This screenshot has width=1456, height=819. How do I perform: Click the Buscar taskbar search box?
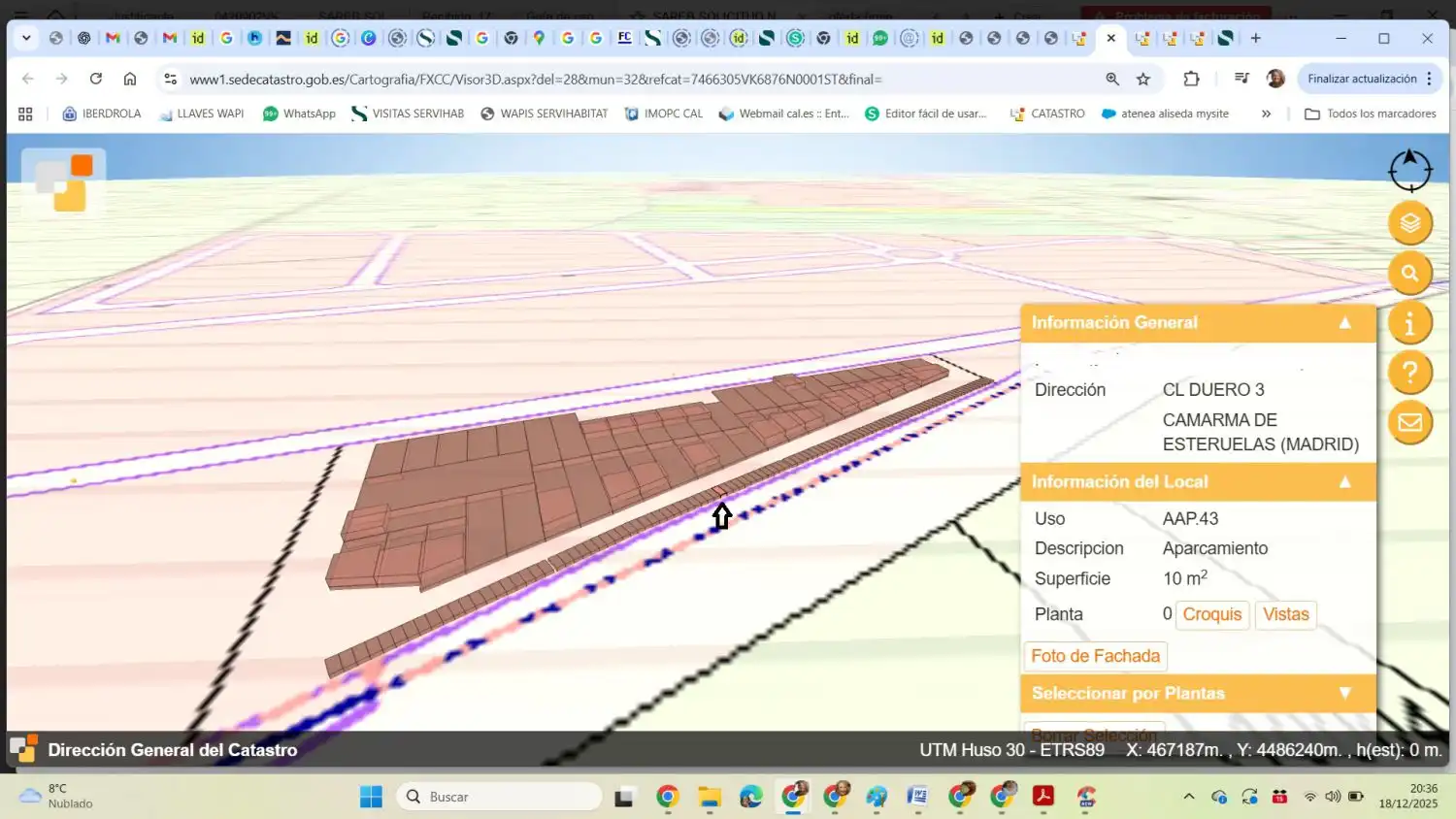[x=499, y=797]
